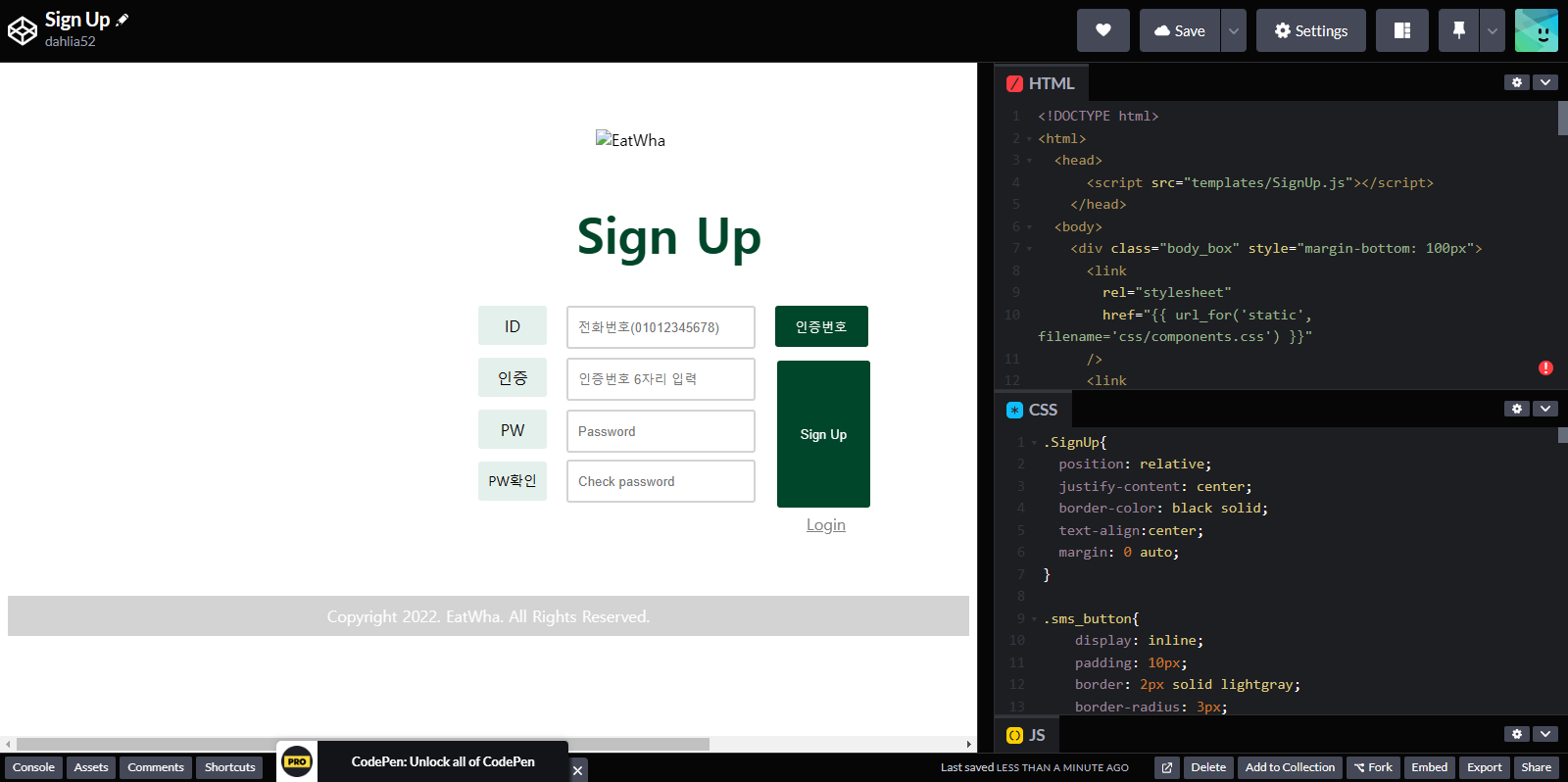Open the Export menu
The height and width of the screenshot is (782, 1568).
(x=1485, y=767)
